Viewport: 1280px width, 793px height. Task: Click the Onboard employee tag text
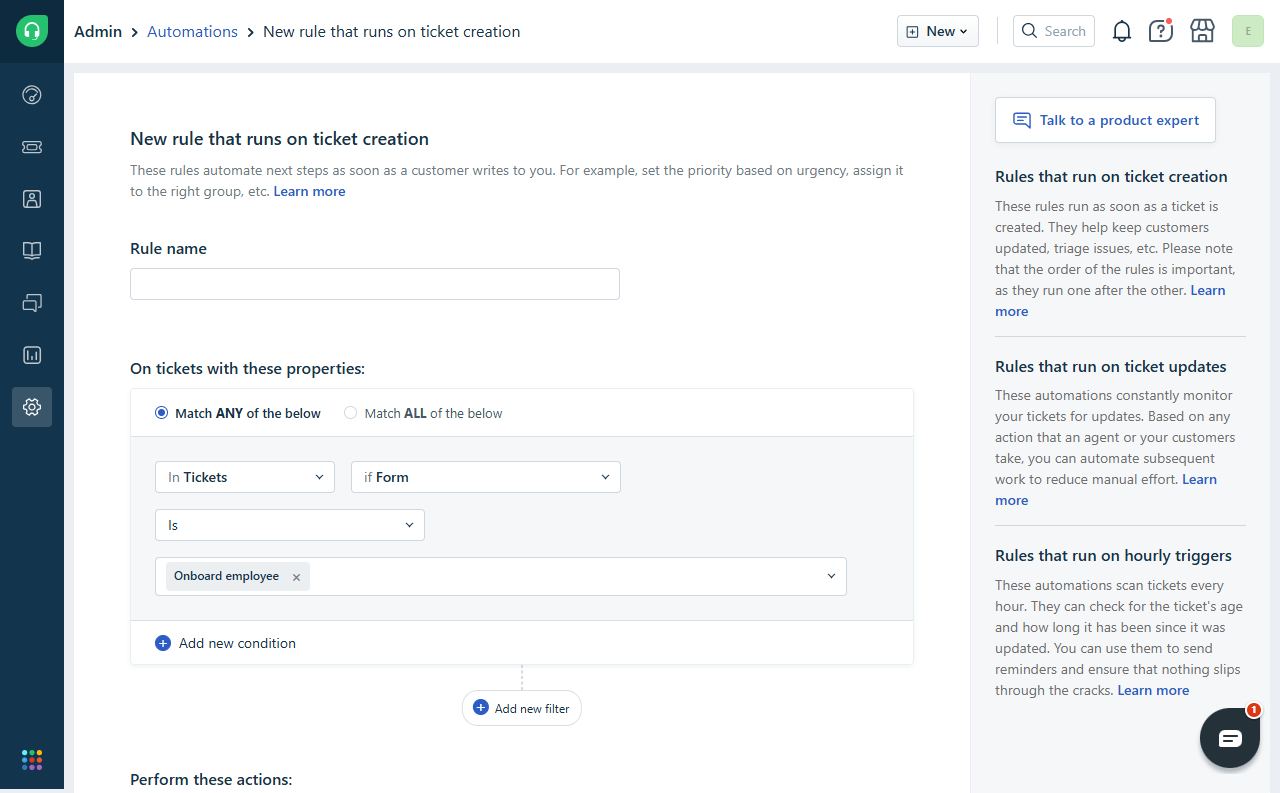[x=226, y=576]
